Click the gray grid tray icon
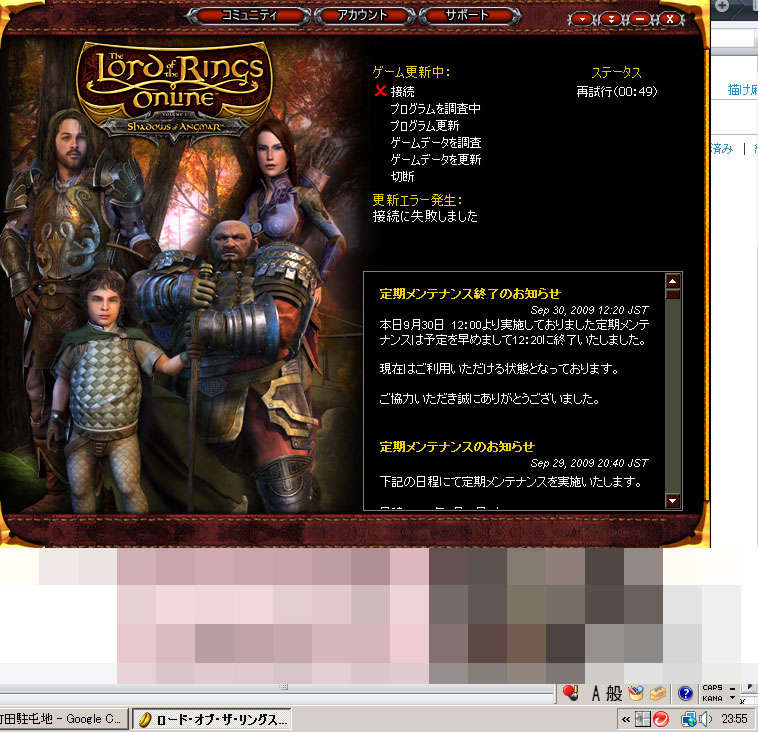The image size is (758, 732). tap(642, 719)
